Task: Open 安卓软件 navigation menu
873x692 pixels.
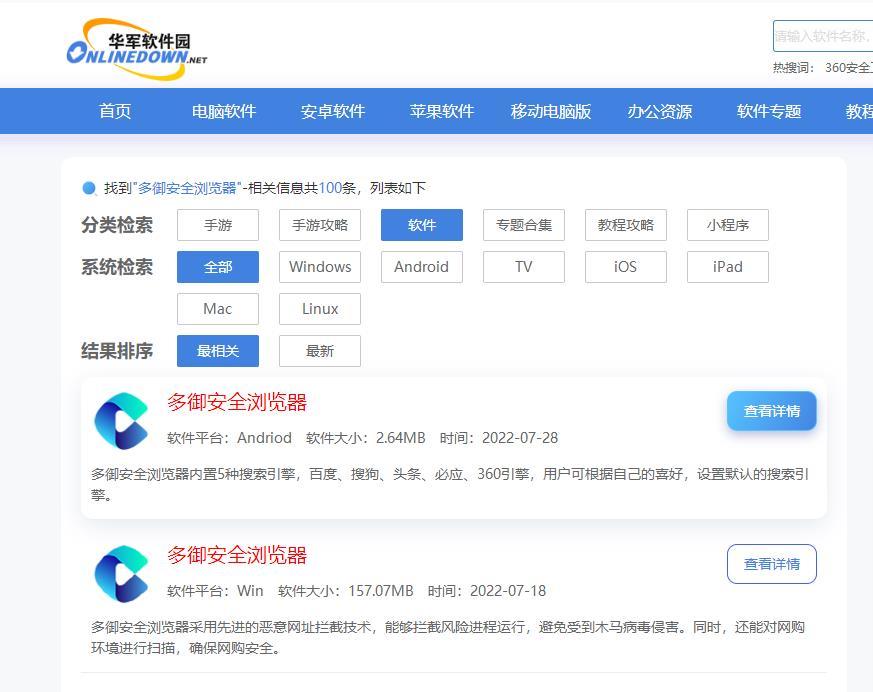Action: [332, 111]
